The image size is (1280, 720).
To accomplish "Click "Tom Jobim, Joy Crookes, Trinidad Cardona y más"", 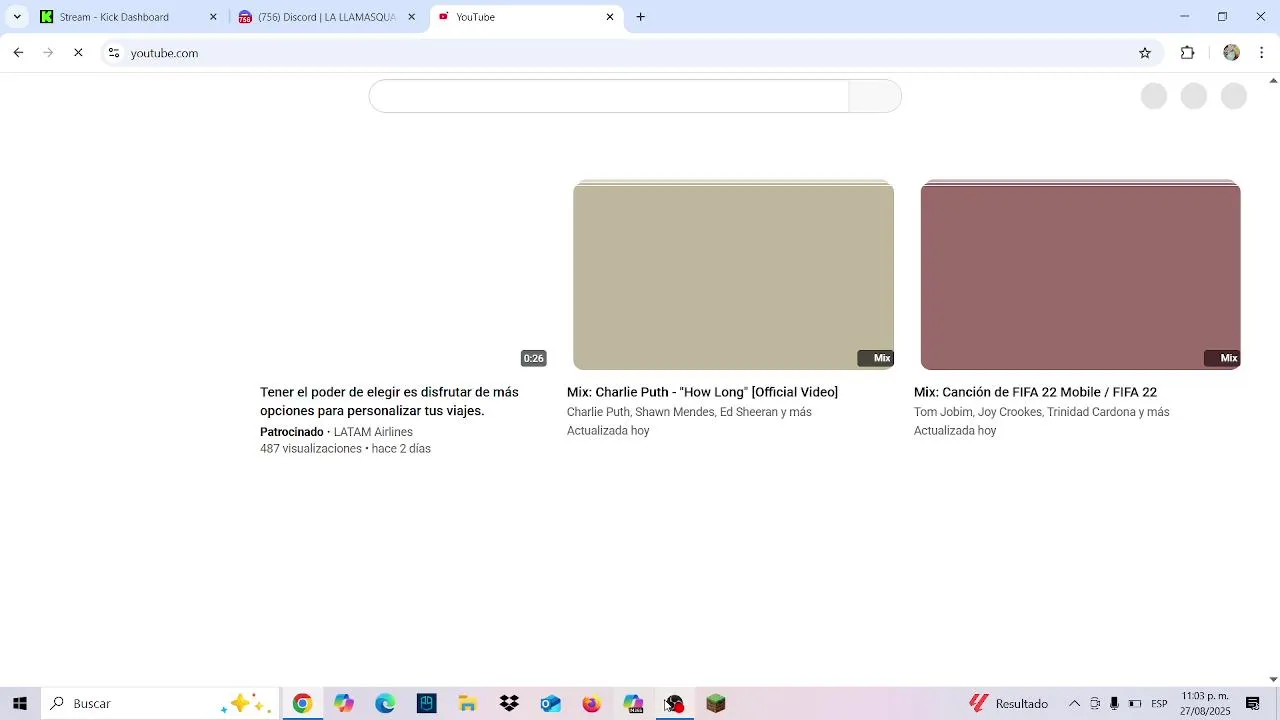I will click(x=1041, y=412).
